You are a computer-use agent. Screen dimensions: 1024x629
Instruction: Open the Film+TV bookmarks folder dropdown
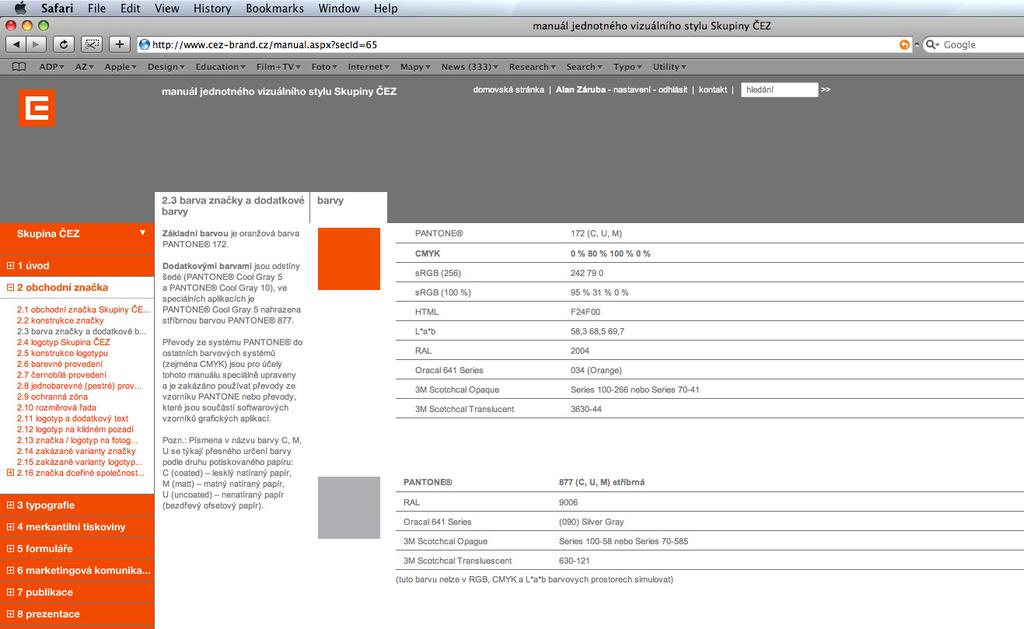click(278, 67)
